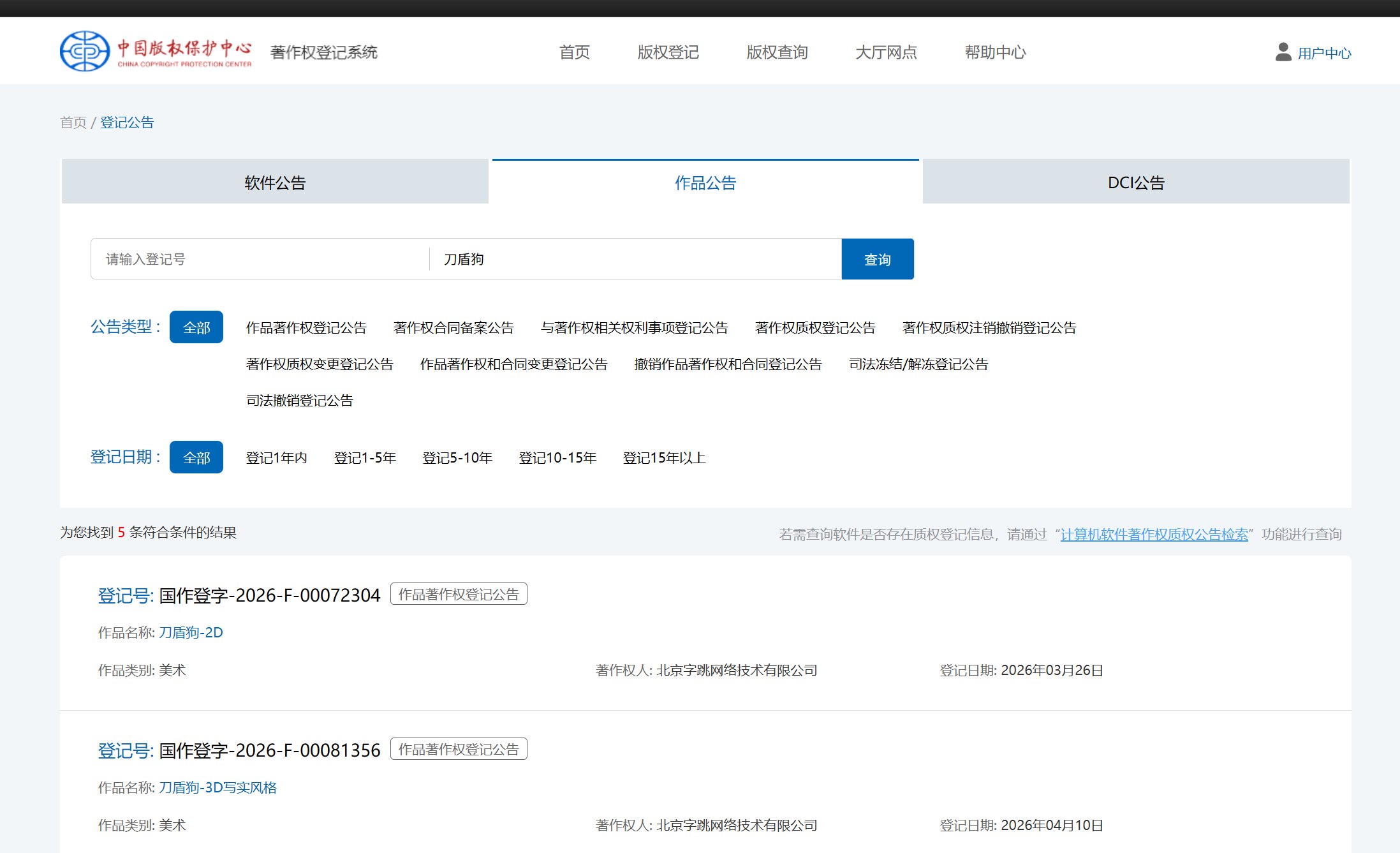Filter by 著作权合同备案公告
The image size is (1400, 853).
(453, 327)
